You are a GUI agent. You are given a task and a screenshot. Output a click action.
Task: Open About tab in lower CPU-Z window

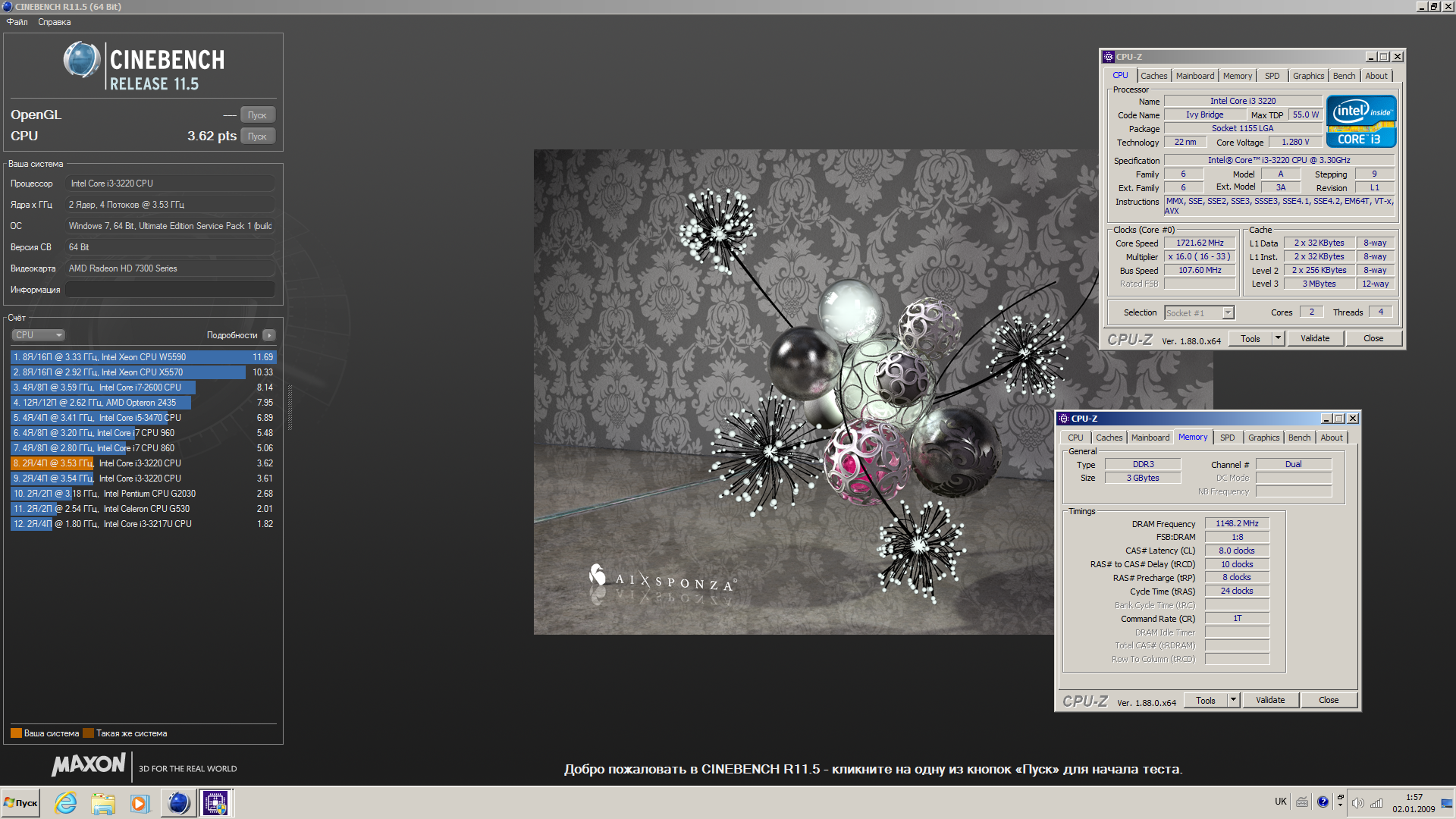(x=1332, y=438)
